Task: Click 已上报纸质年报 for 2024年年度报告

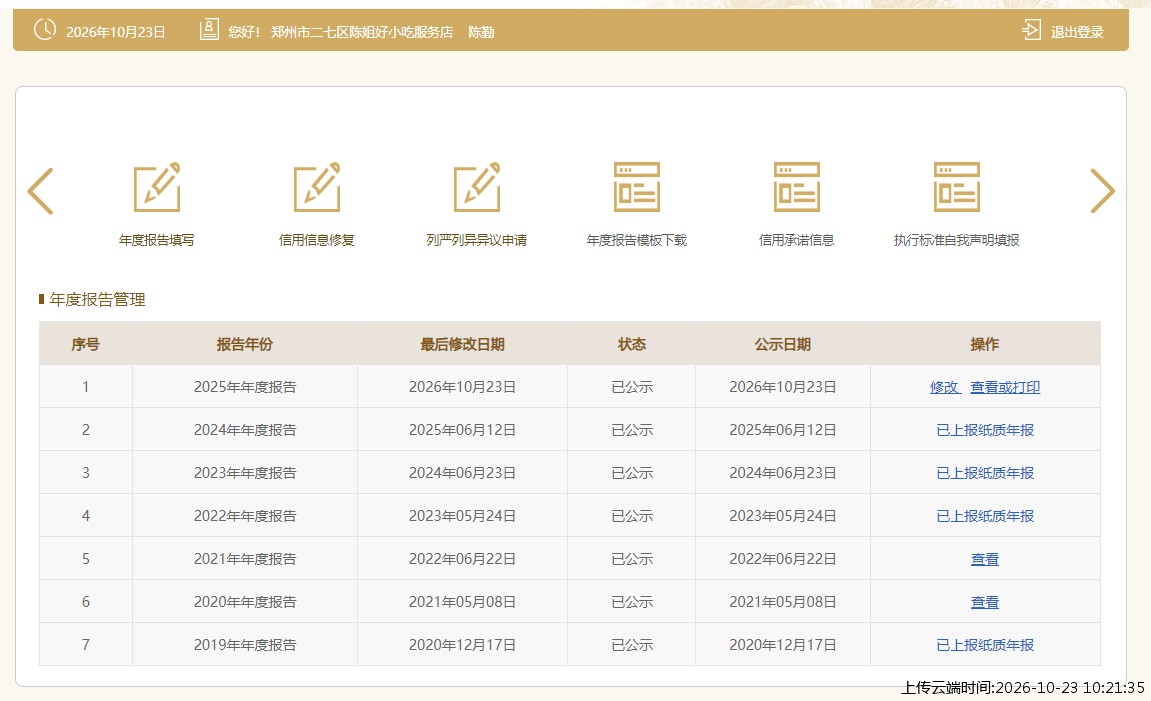Action: pyautogui.click(x=985, y=430)
